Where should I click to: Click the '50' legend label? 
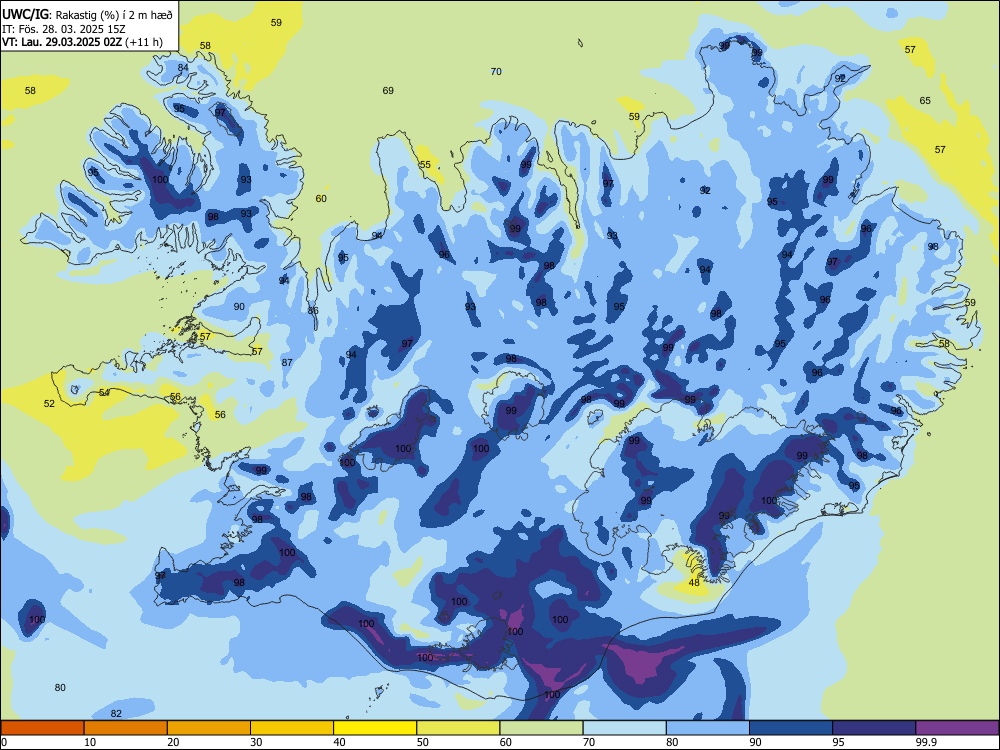click(x=423, y=742)
